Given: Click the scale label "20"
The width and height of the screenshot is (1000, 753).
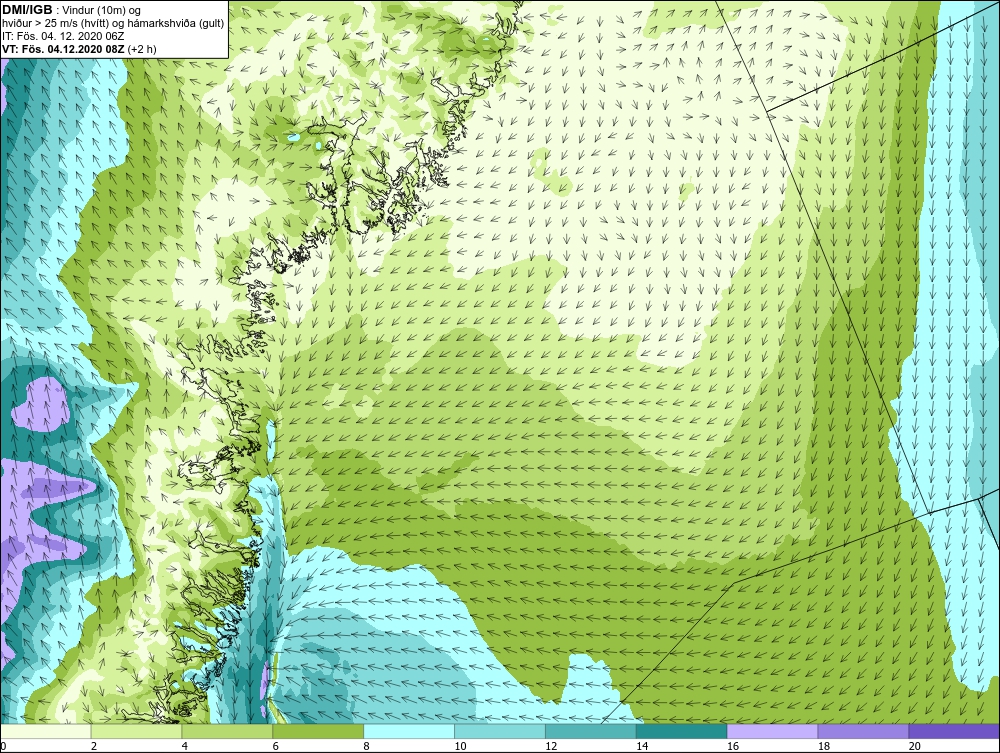Looking at the screenshot, I should (x=914, y=746).
